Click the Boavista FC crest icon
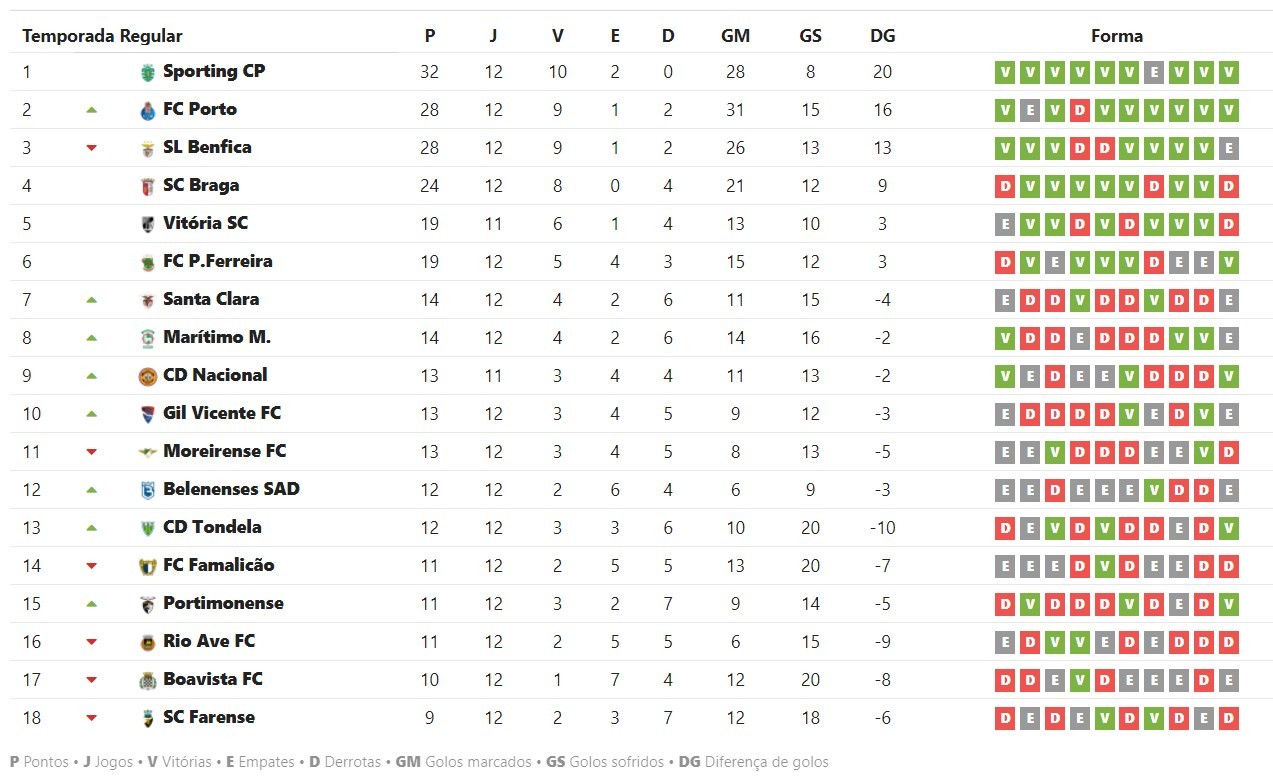1273x778 pixels. point(148,680)
